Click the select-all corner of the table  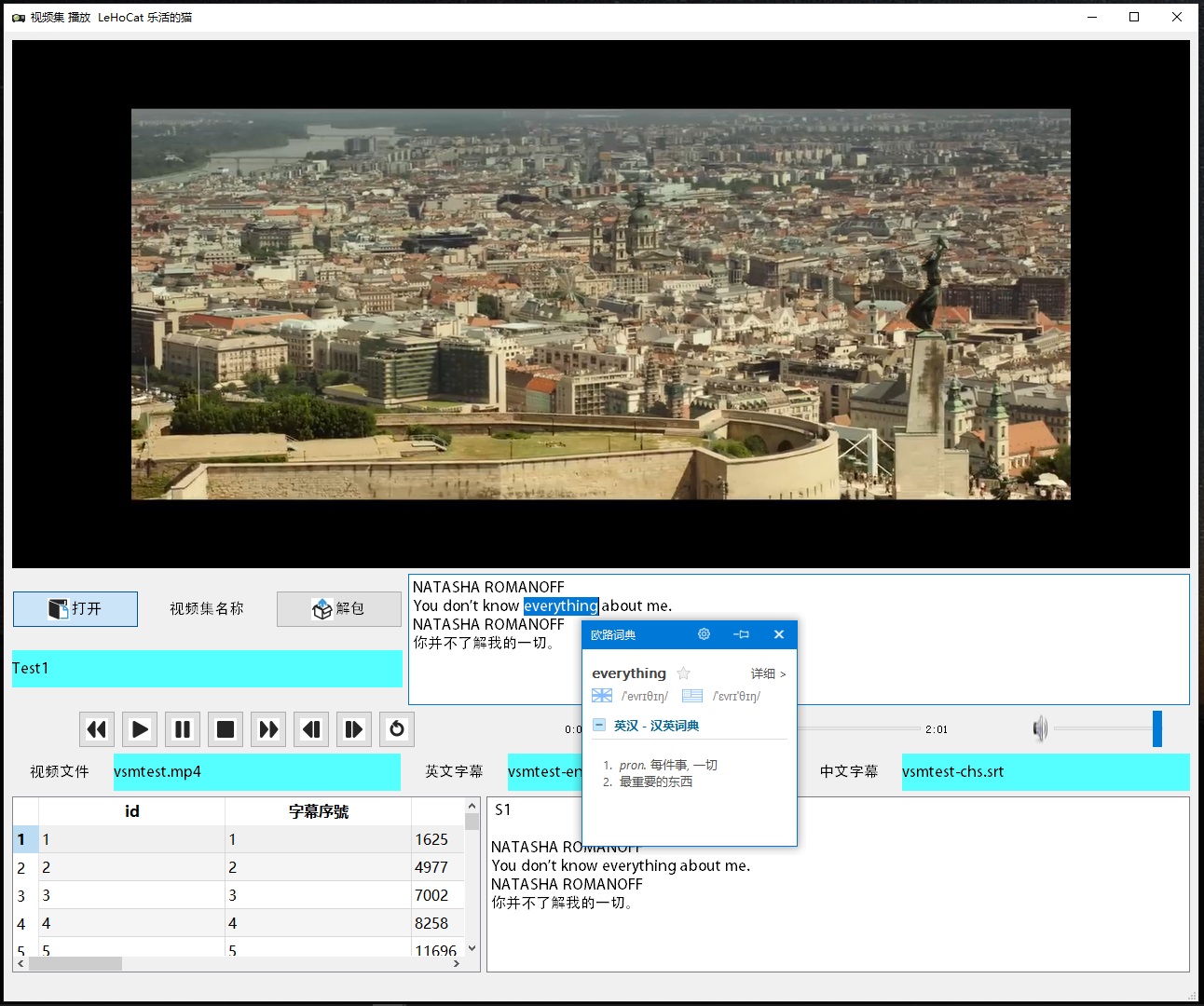point(25,811)
